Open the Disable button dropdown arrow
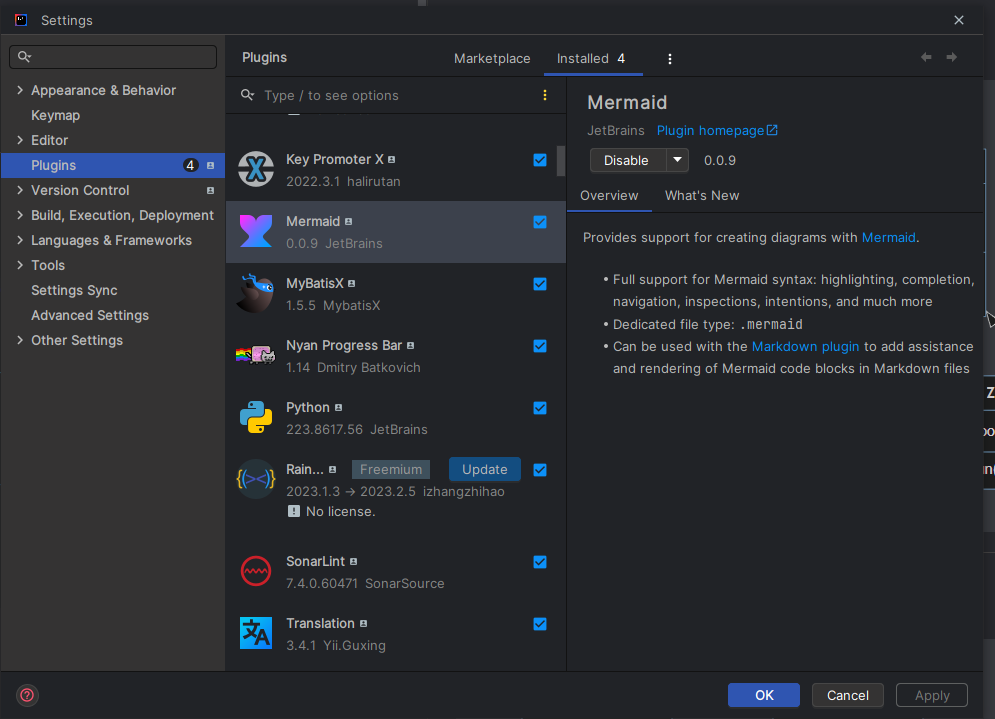Image resolution: width=995 pixels, height=719 pixels. (678, 160)
